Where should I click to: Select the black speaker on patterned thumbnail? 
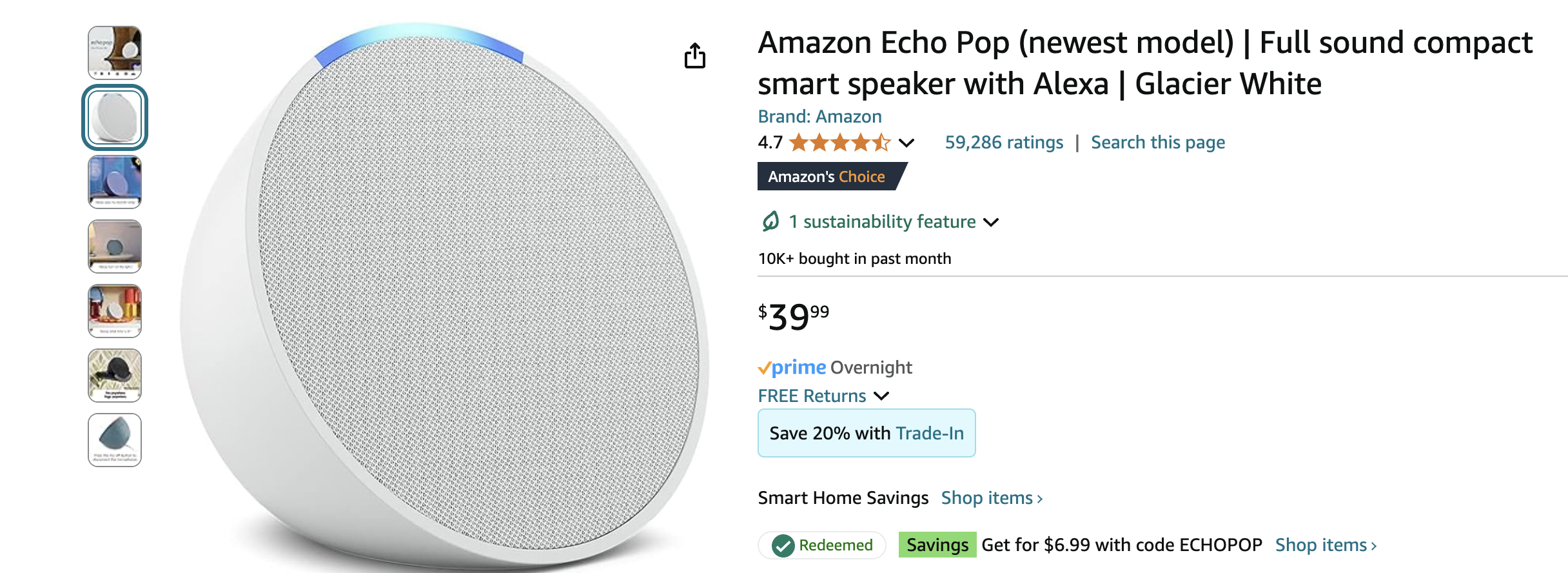(115, 376)
